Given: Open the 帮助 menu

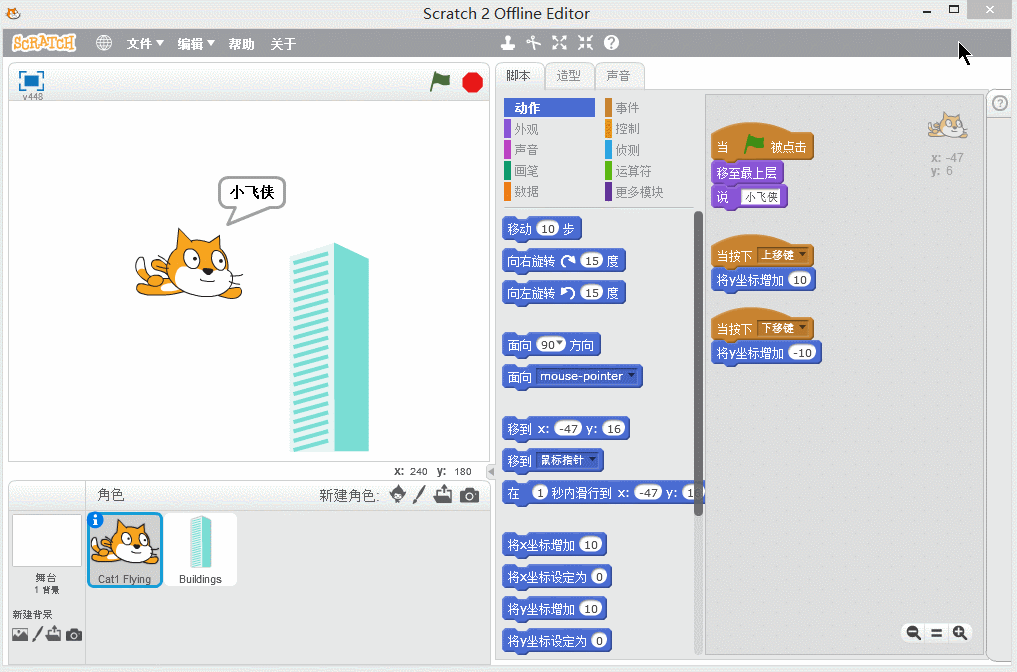Looking at the screenshot, I should pos(241,43).
